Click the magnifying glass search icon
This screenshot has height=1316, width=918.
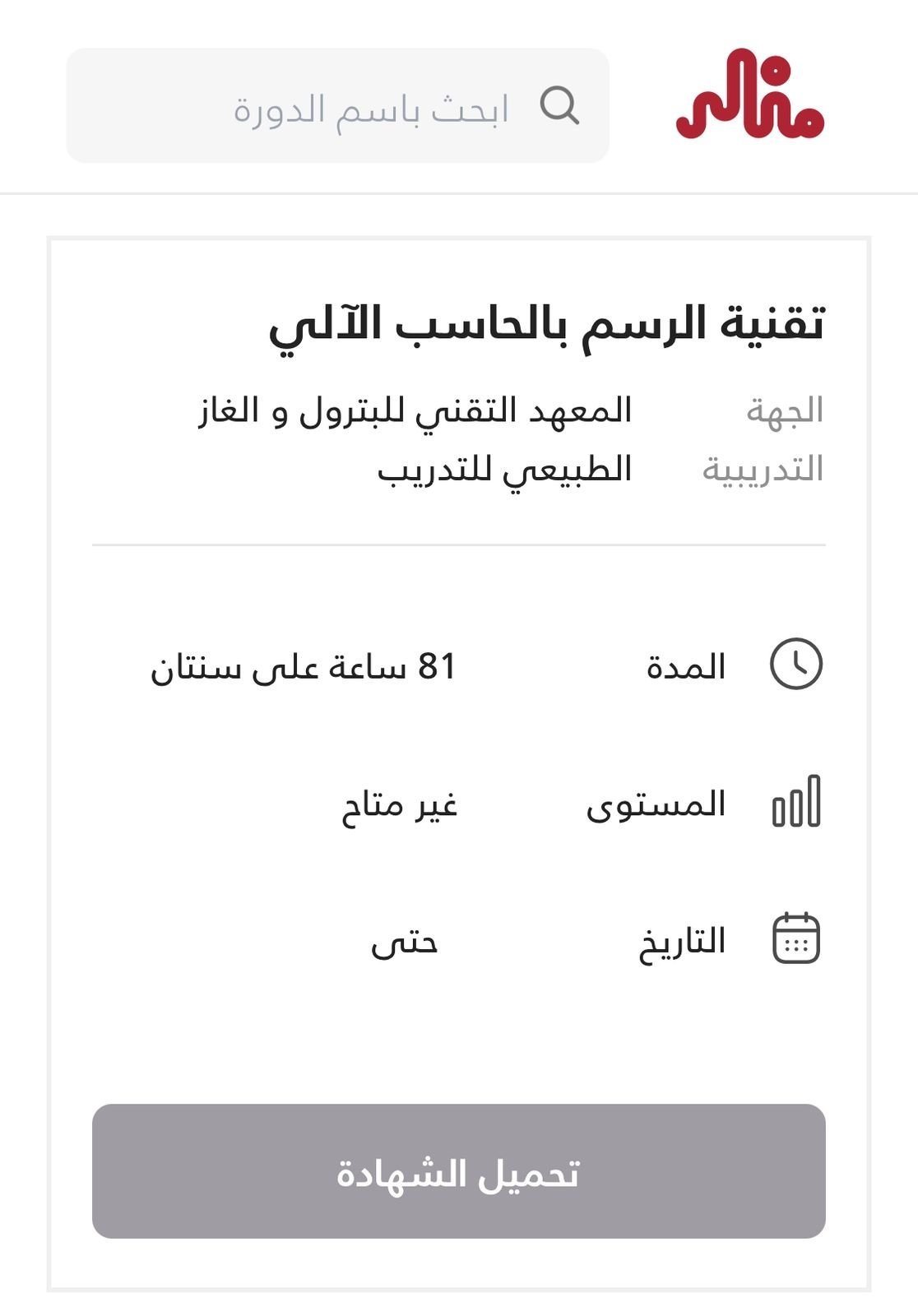point(563,105)
